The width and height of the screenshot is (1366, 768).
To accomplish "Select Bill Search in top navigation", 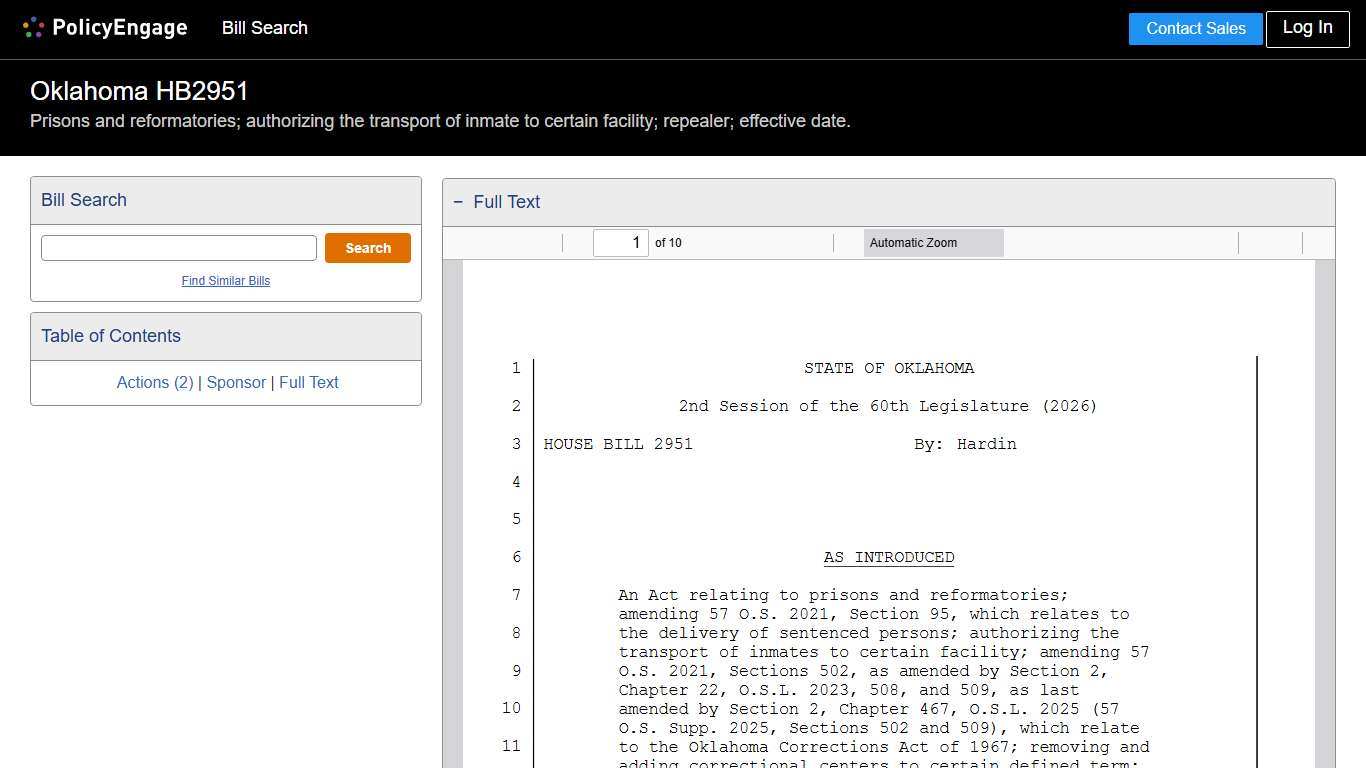I will click(264, 28).
